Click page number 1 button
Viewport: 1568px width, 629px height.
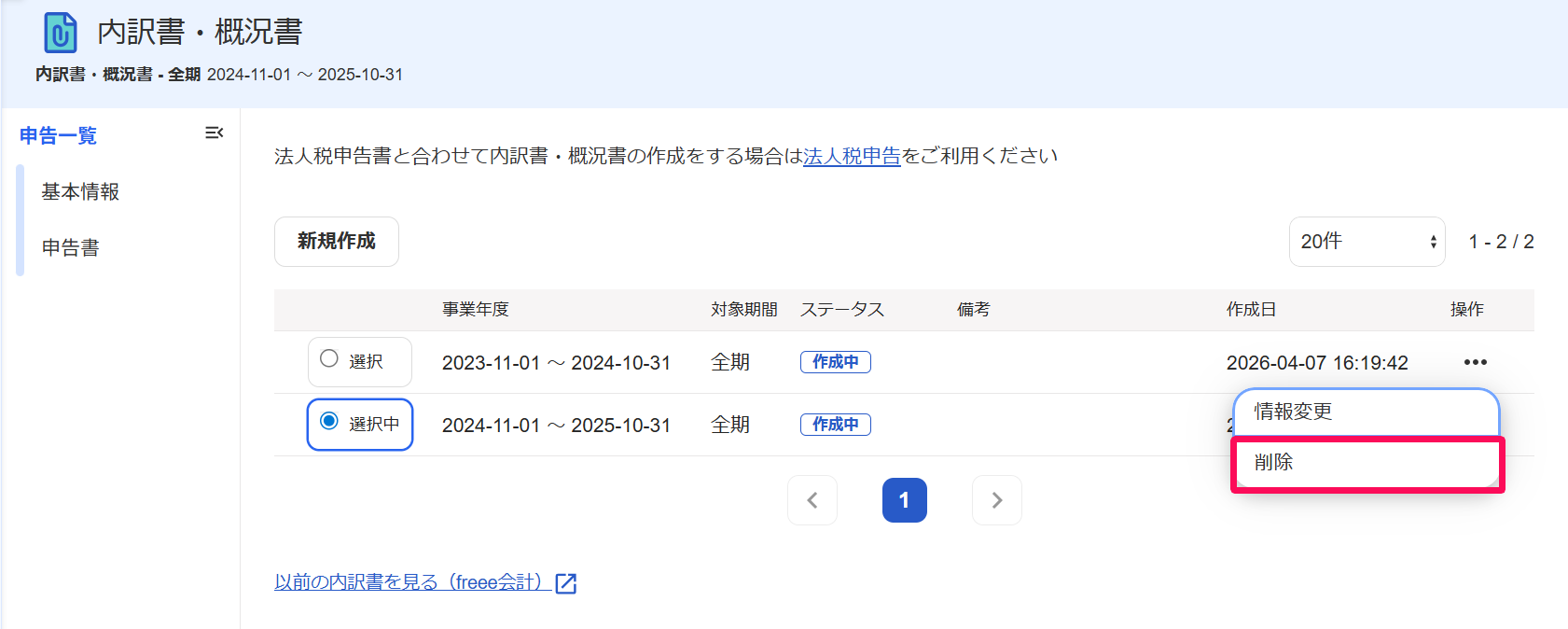[905, 500]
